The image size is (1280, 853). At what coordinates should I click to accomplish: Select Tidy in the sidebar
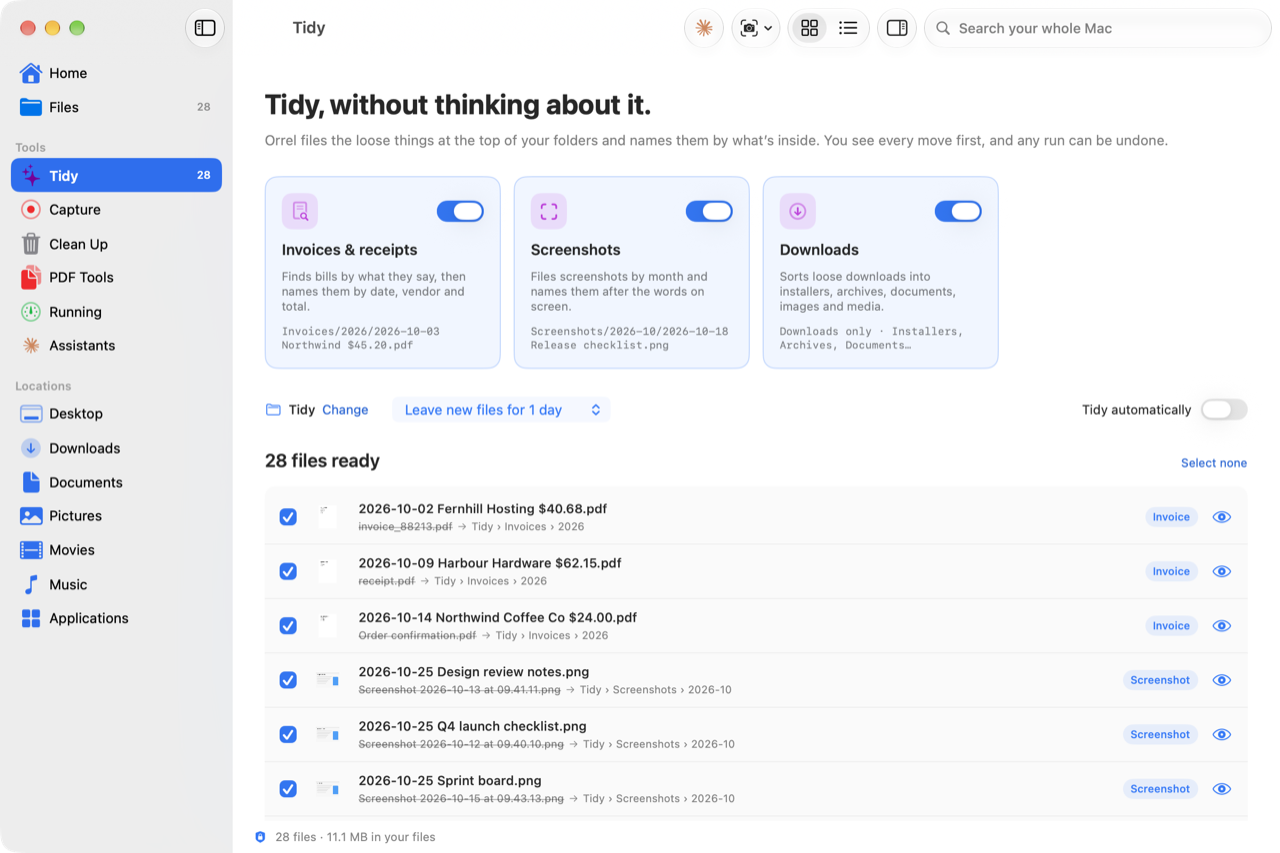pos(116,175)
